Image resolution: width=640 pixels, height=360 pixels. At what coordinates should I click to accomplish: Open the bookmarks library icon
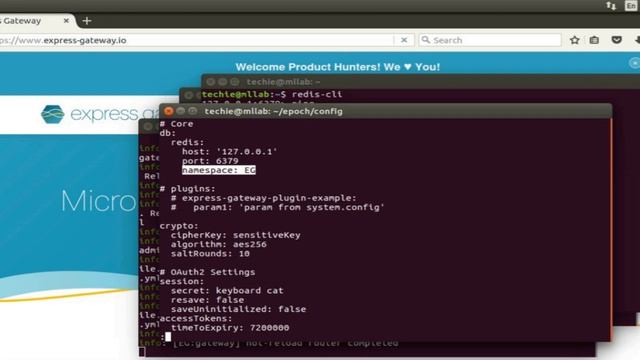click(x=594, y=40)
